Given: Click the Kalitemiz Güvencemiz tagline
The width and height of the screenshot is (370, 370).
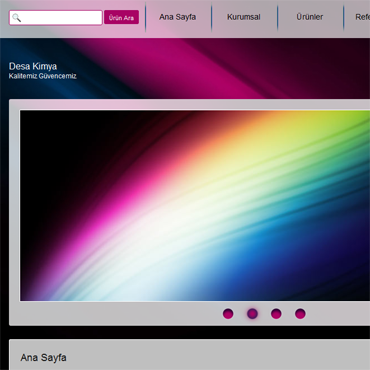Looking at the screenshot, I should click(43, 76).
